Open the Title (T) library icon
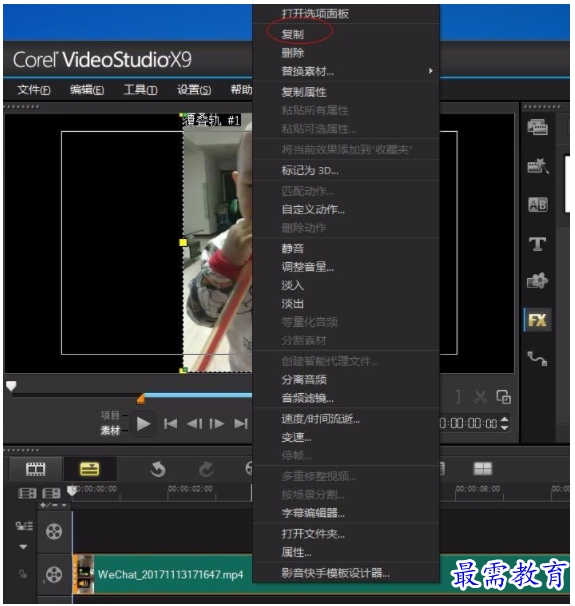575x606 pixels. pyautogui.click(x=538, y=243)
